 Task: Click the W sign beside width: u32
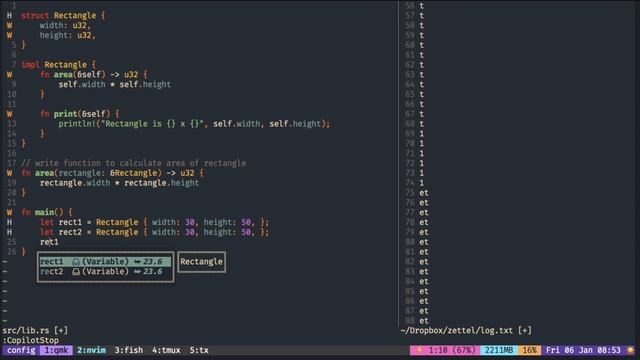click(x=9, y=25)
